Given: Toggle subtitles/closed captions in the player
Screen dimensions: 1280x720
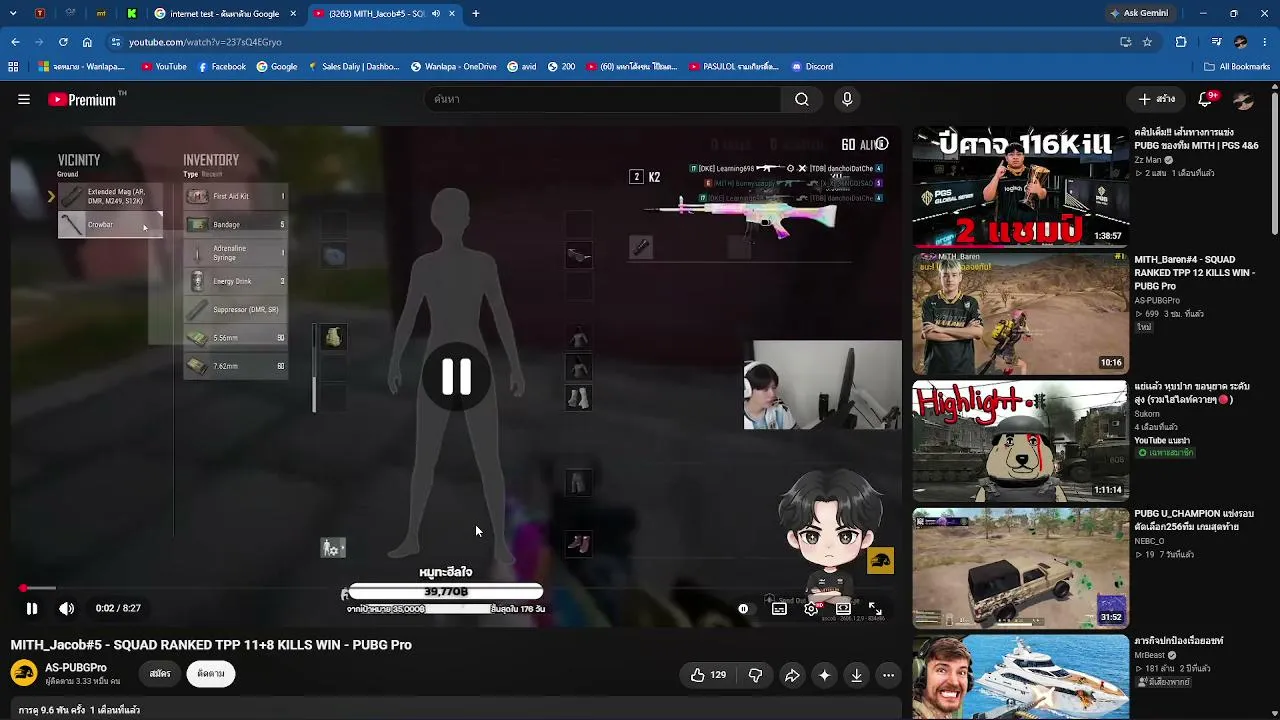Looking at the screenshot, I should coord(779,608).
